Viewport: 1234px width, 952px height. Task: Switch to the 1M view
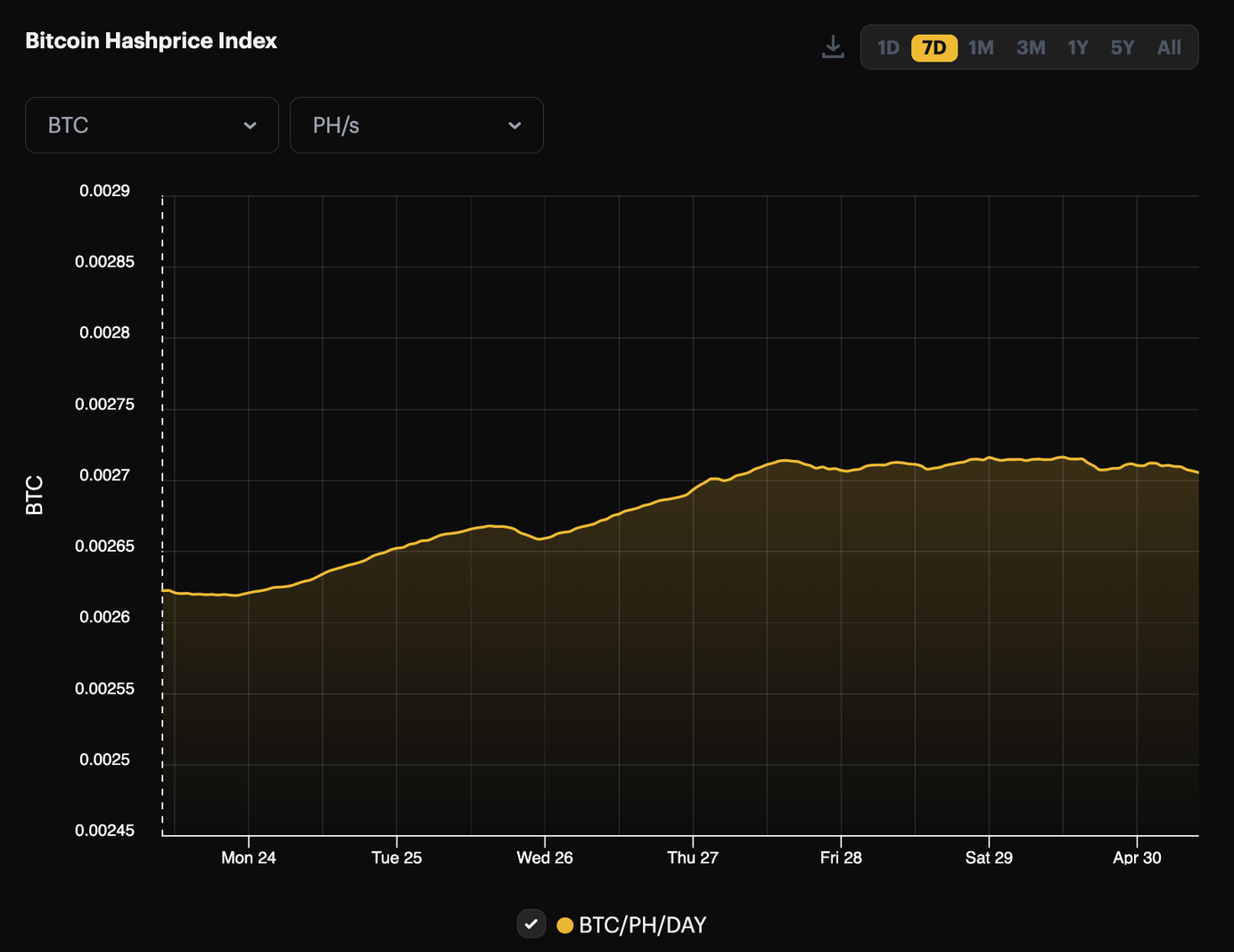(981, 47)
